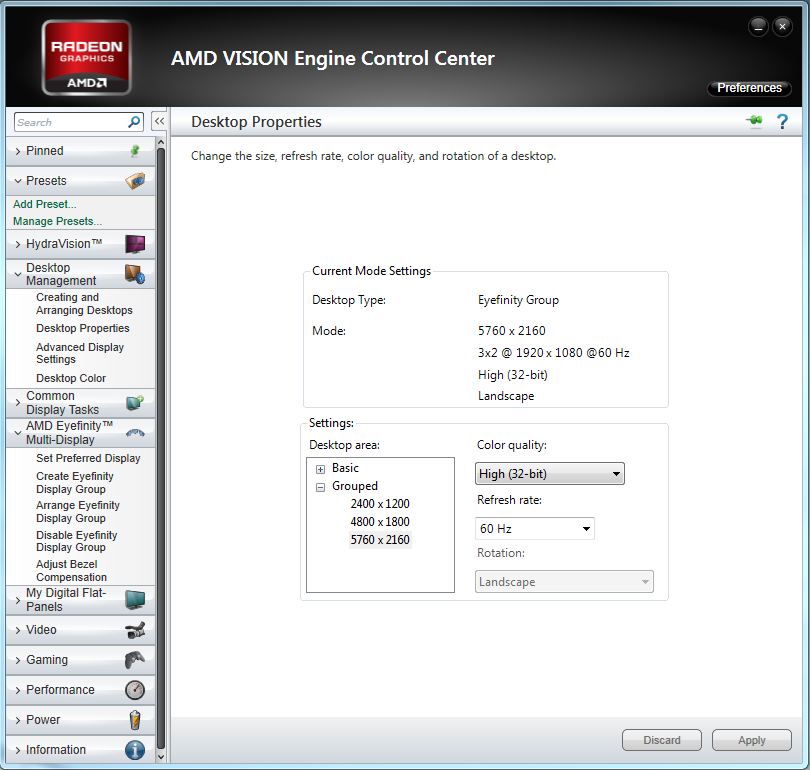
Task: Expand the Common Display Tasks section
Action: coord(18,402)
